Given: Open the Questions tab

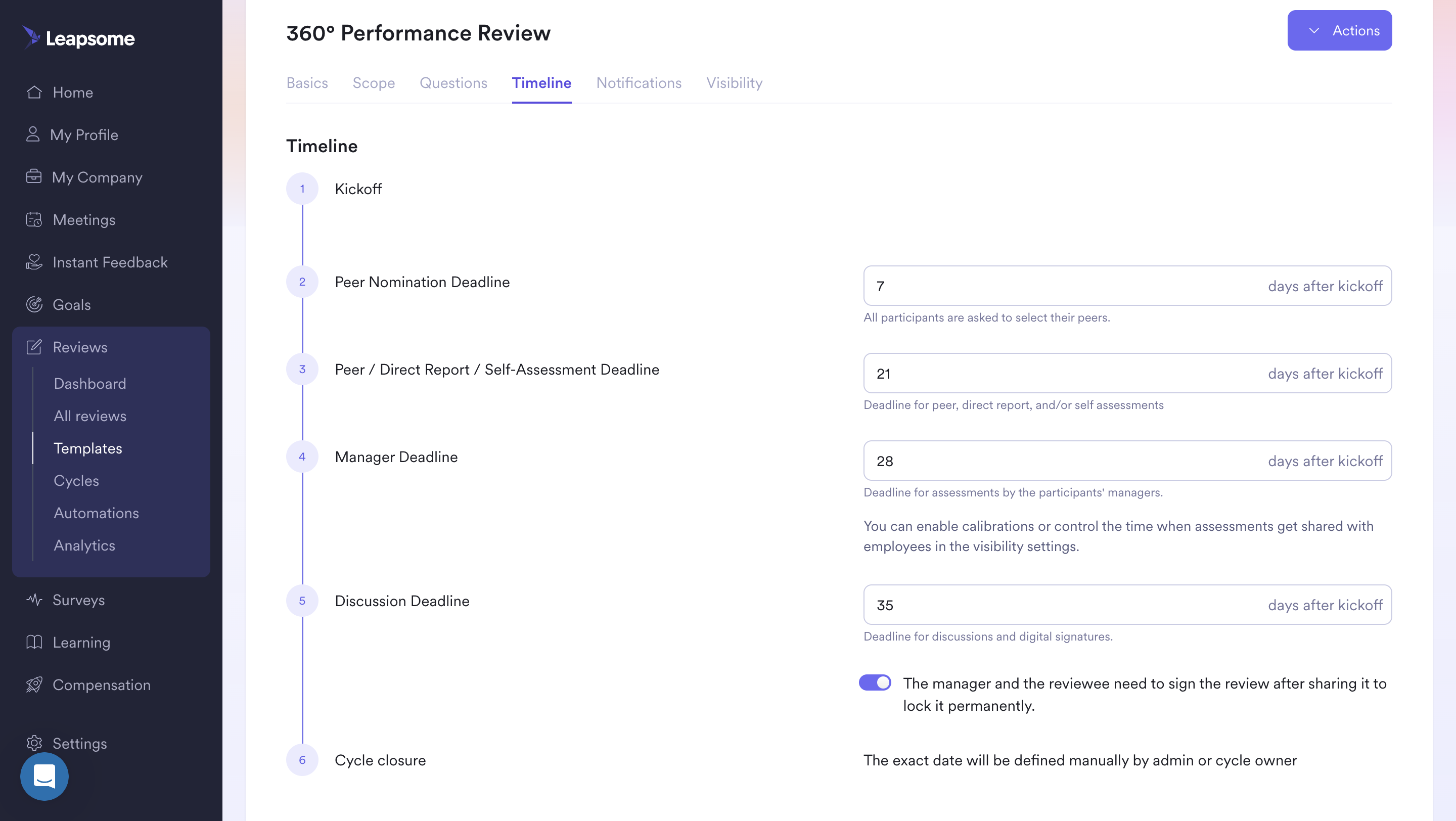Looking at the screenshot, I should pos(453,83).
